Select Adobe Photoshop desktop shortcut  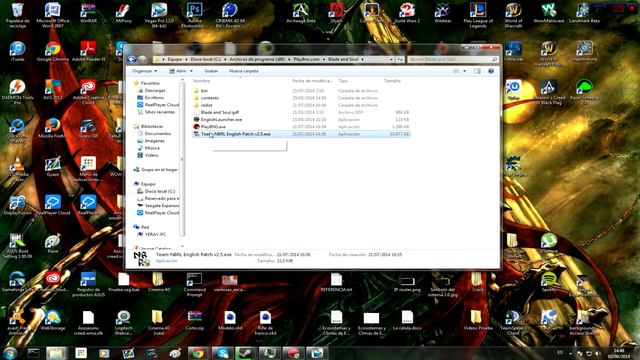(x=194, y=15)
